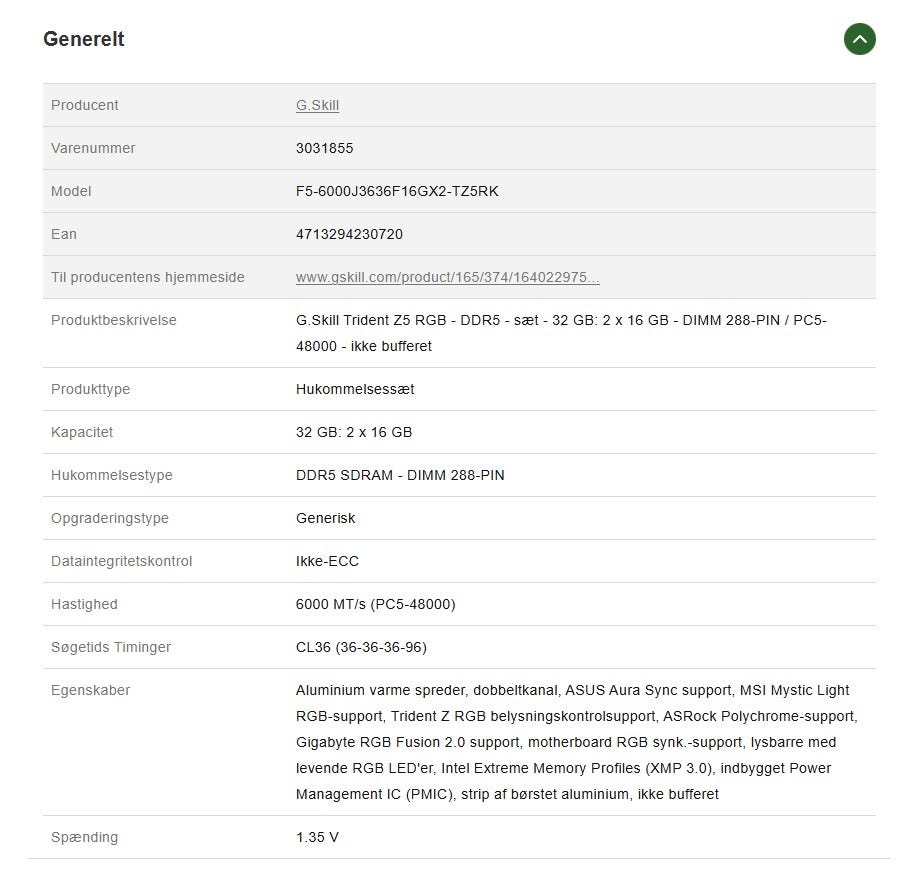Click the Til producentens hjemmeside label
901x877 pixels.
[148, 277]
